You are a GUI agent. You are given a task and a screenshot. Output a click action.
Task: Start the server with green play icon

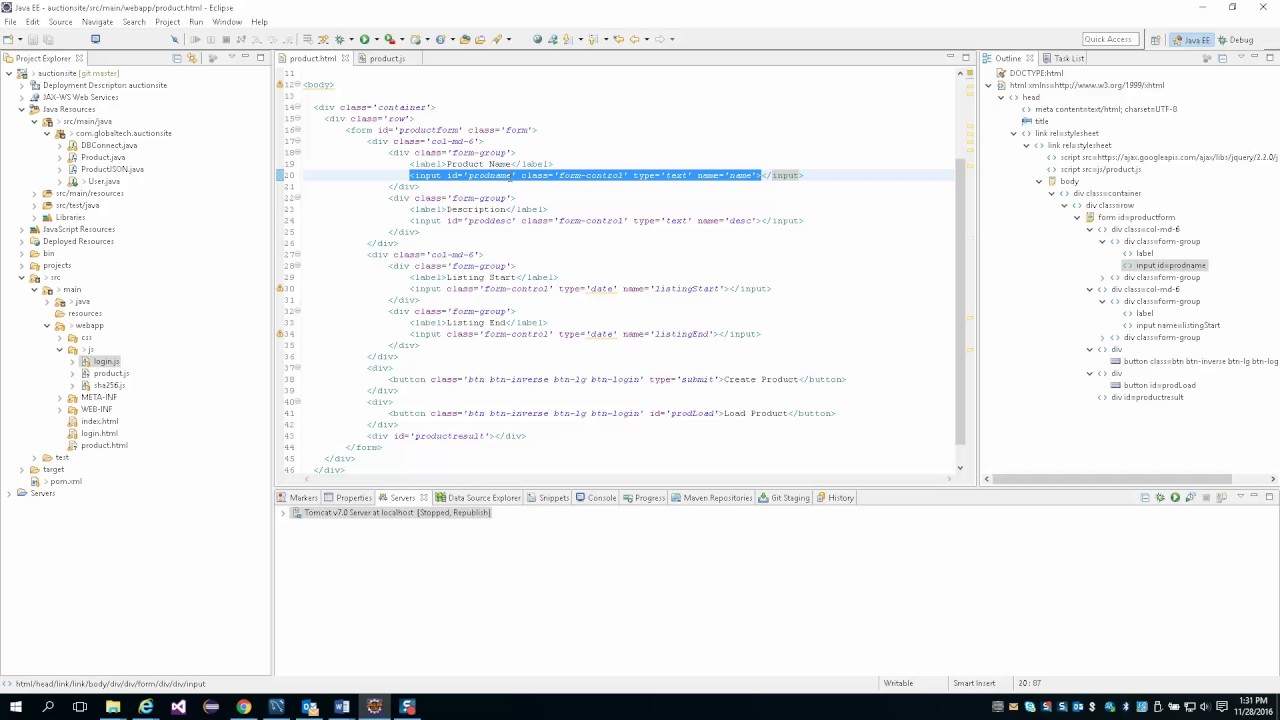[1175, 498]
